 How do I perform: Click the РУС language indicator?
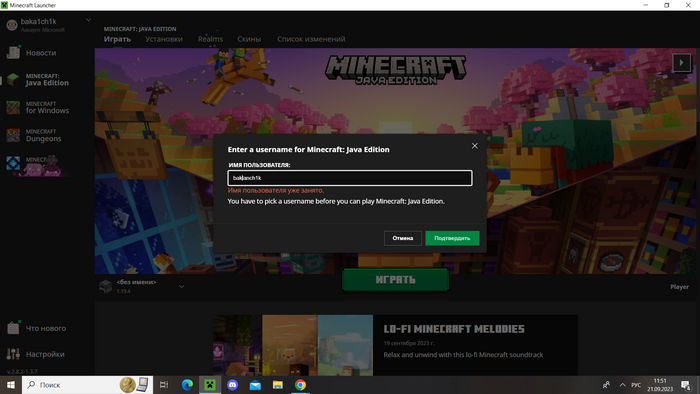coord(636,385)
